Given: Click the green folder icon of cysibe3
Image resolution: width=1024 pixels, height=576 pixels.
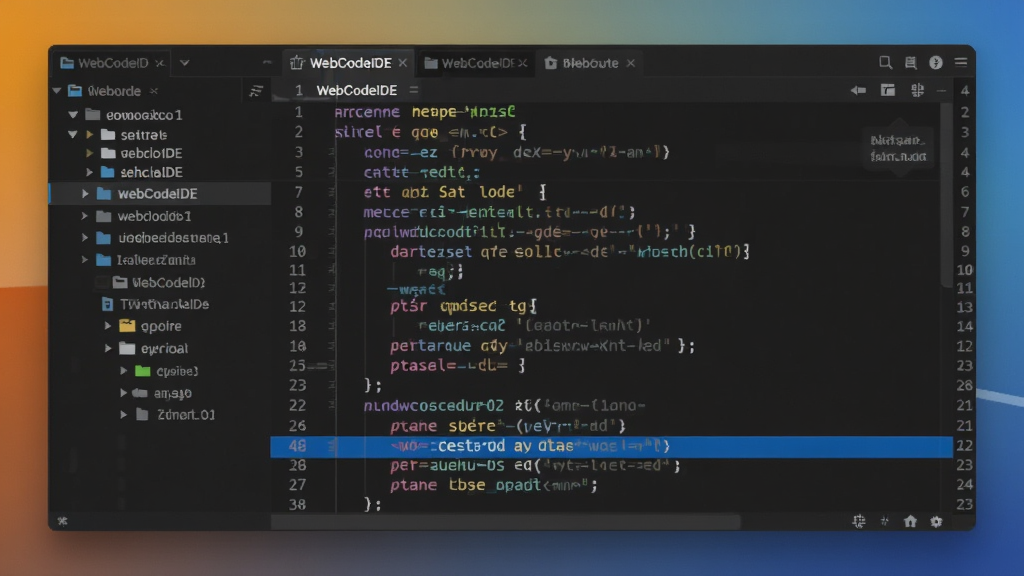Looking at the screenshot, I should pos(142,371).
